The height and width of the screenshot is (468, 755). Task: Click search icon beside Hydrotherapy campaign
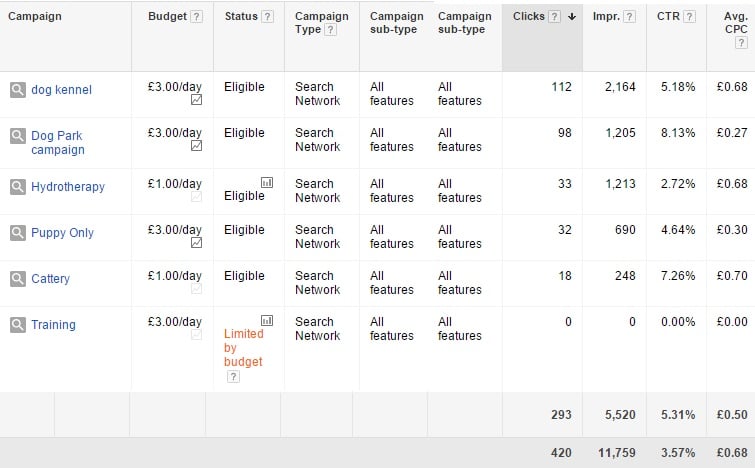point(18,187)
